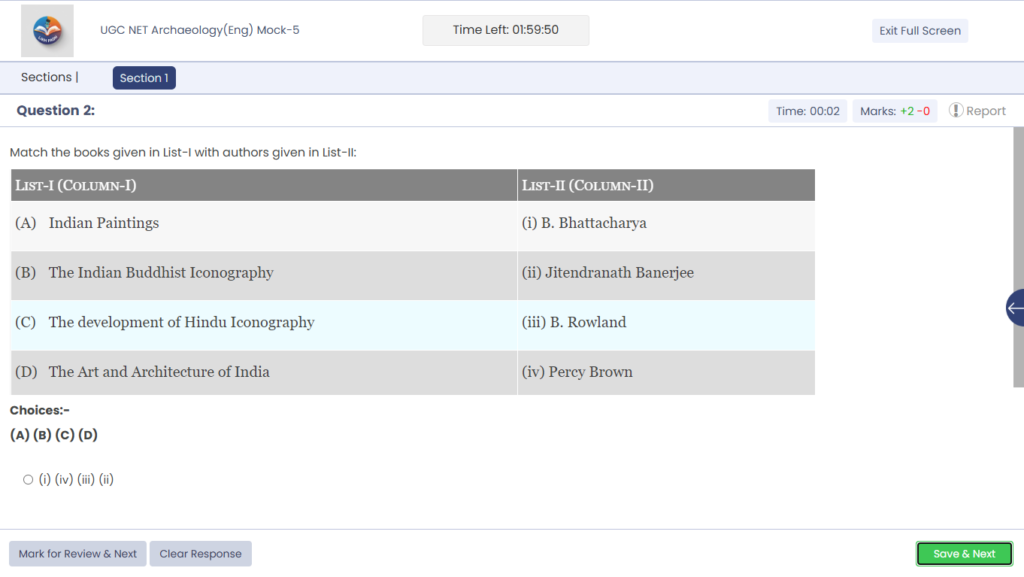Select the (i) (iv) (iii) (ii) radio option

point(28,480)
